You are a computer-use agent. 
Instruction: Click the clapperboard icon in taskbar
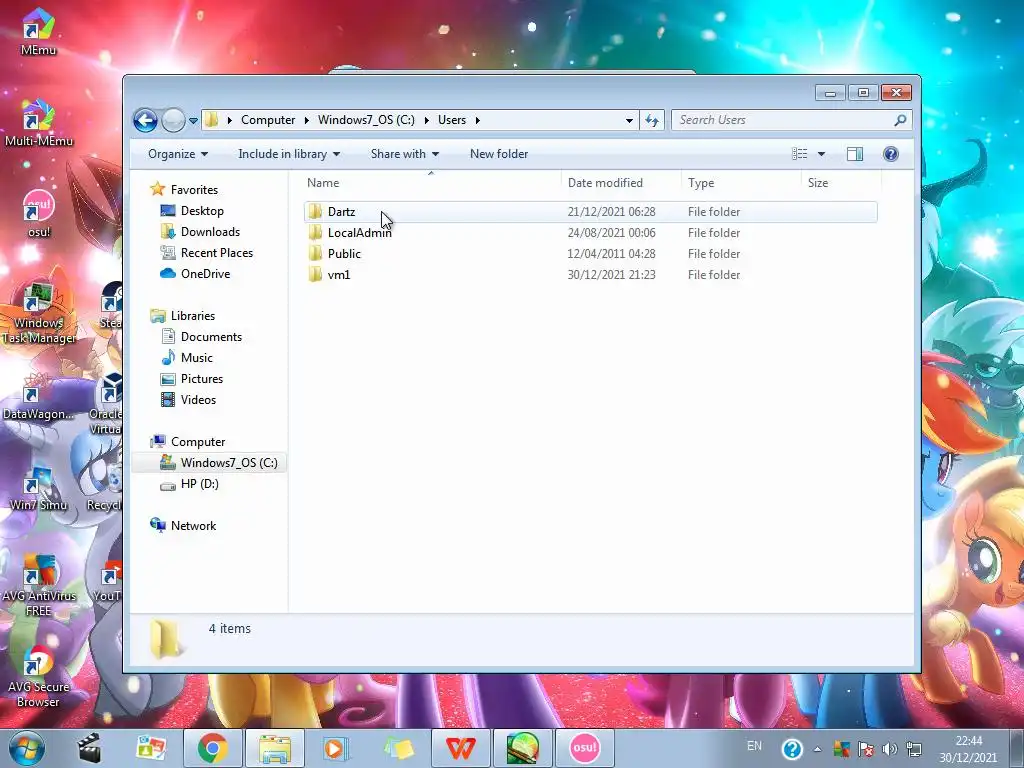point(89,748)
